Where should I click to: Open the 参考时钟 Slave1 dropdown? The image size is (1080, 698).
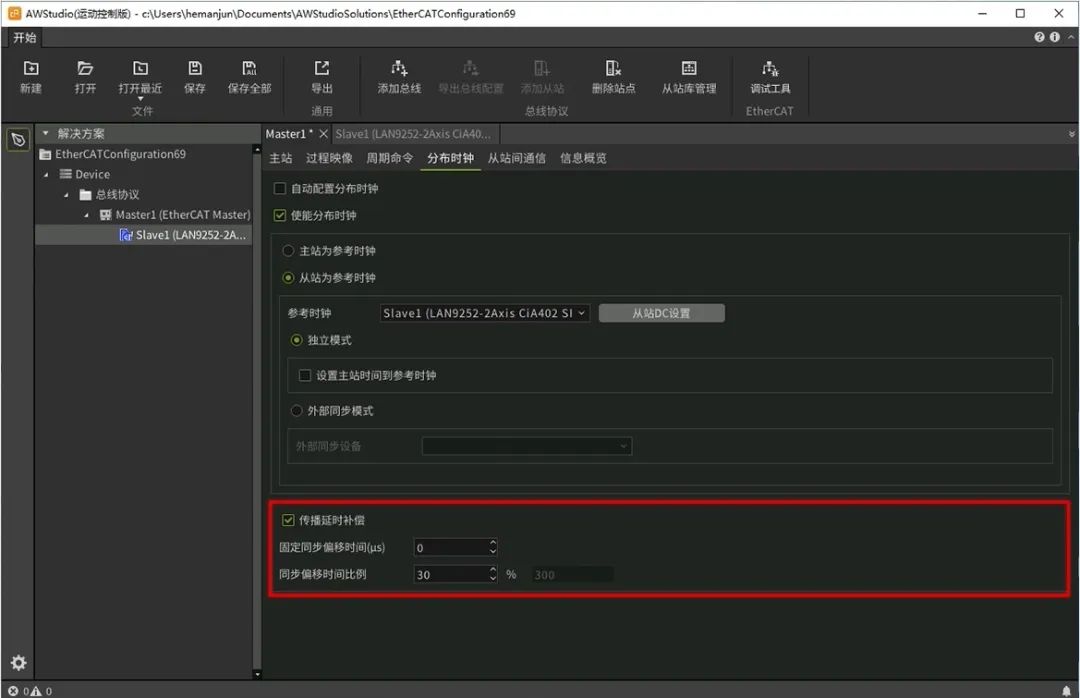[485, 313]
